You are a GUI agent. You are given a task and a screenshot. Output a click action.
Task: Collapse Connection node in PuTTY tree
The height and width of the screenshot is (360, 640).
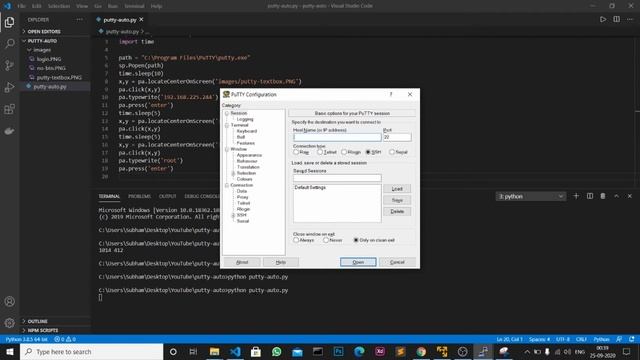pyautogui.click(x=227, y=185)
